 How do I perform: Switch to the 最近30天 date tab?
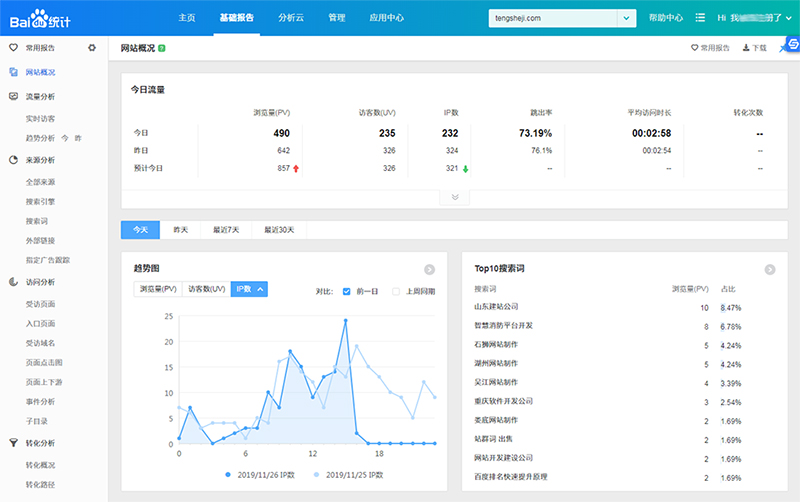click(279, 230)
